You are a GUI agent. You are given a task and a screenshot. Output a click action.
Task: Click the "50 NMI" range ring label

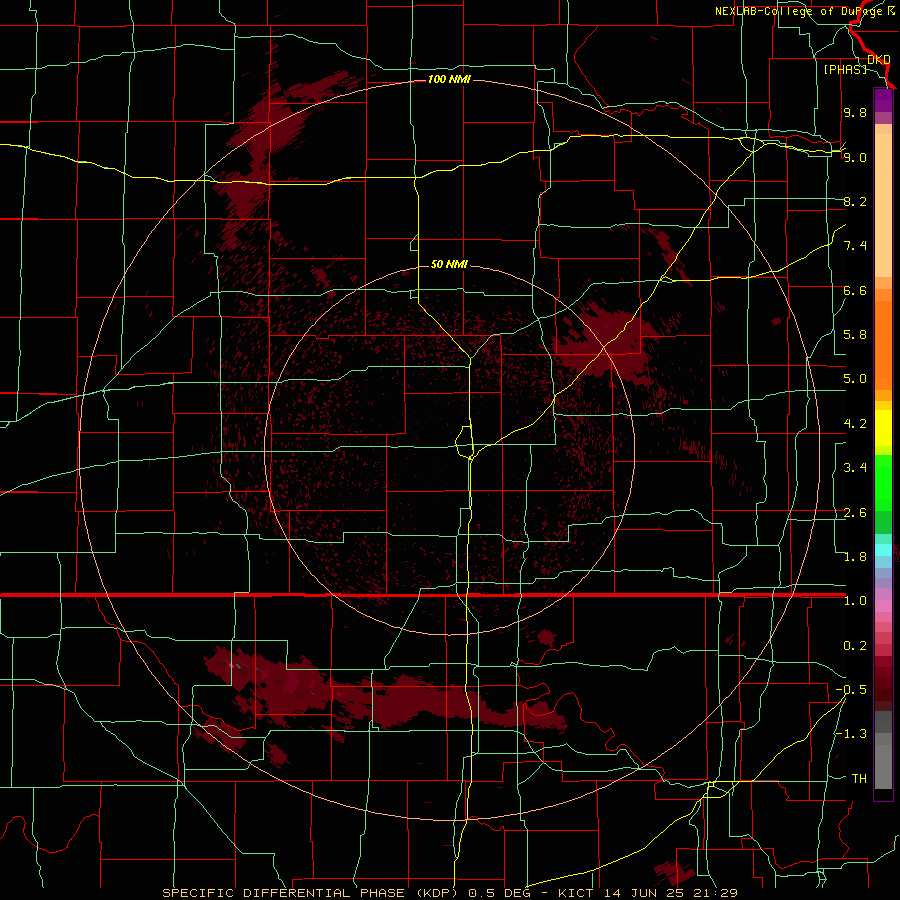point(449,264)
